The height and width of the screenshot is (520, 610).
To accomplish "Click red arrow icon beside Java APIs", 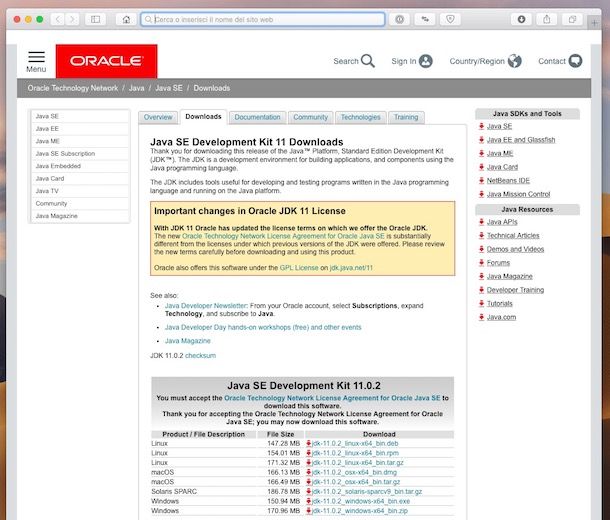I will [x=482, y=222].
